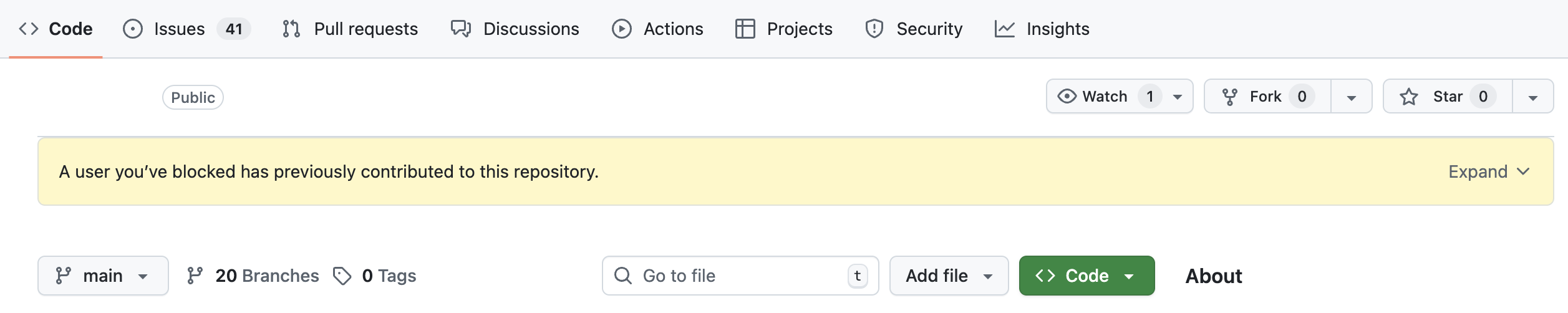Click the Issues circle-dot icon
Screen dimensions: 1568x313
[133, 29]
